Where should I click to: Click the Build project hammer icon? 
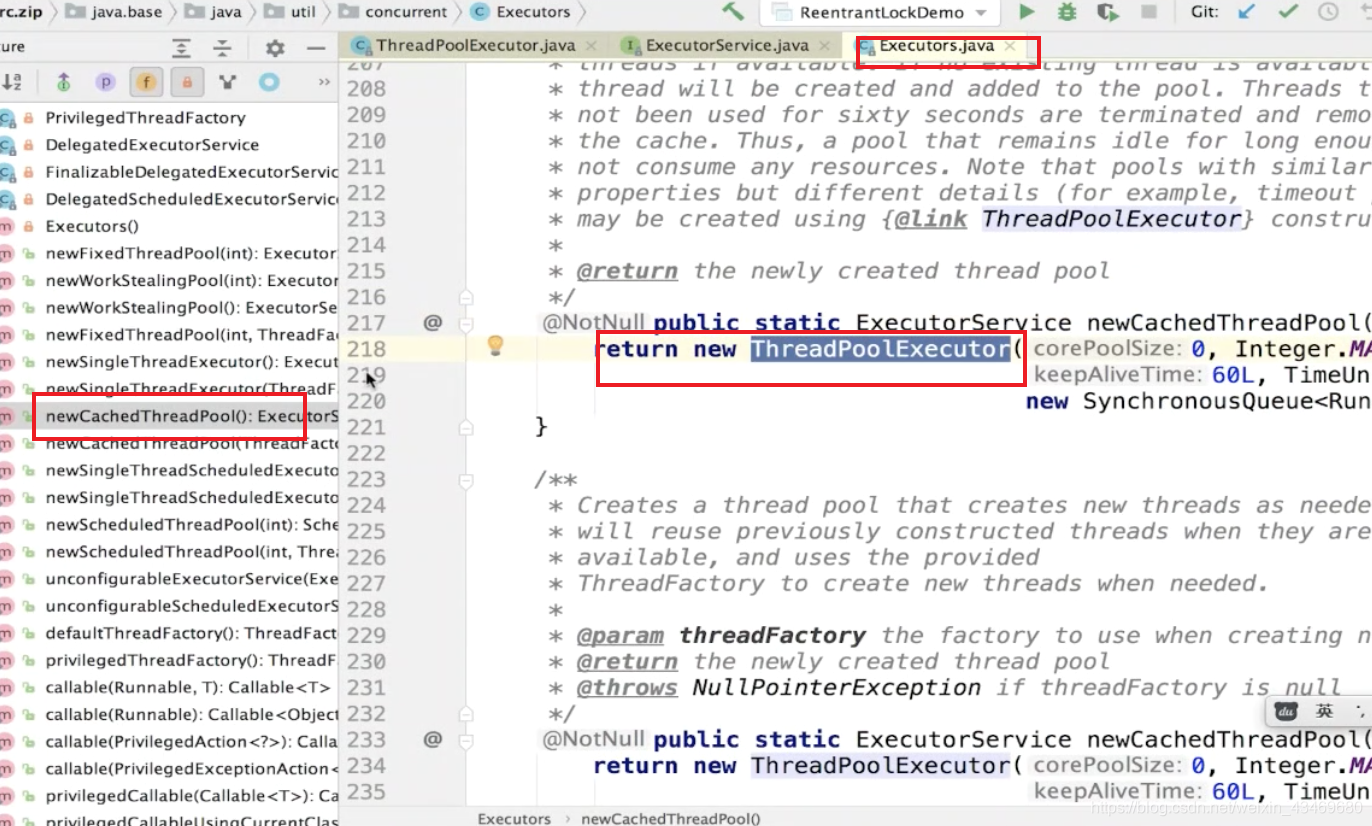(x=733, y=12)
